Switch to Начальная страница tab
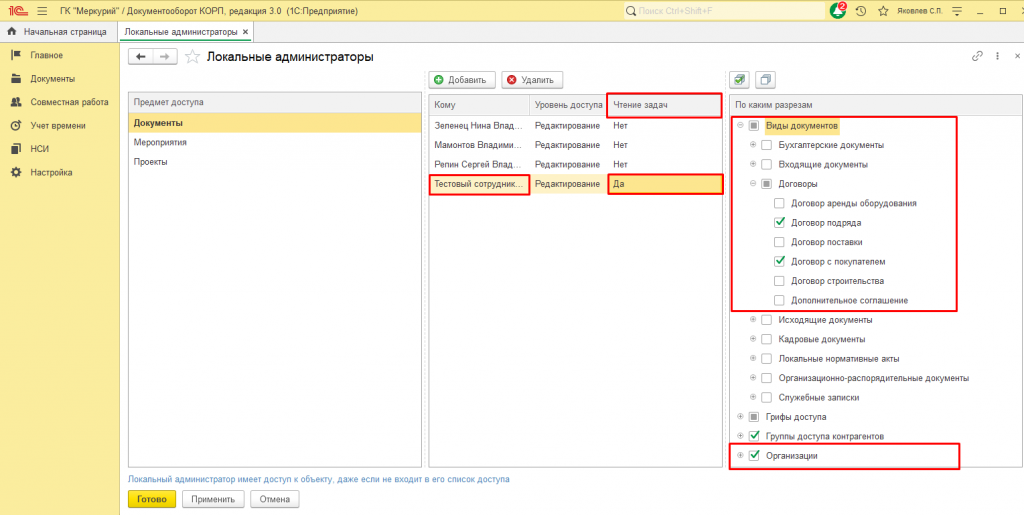 (x=57, y=31)
